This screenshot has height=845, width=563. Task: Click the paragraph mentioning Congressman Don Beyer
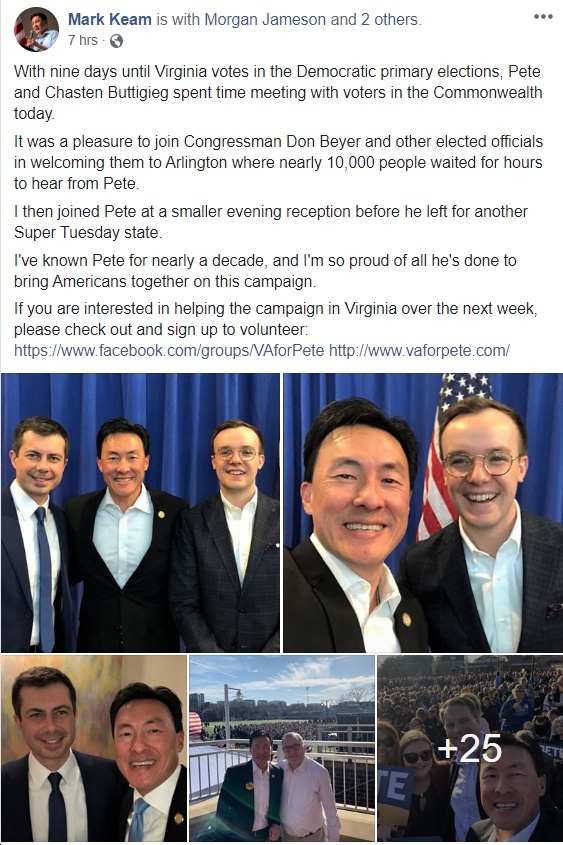point(278,162)
